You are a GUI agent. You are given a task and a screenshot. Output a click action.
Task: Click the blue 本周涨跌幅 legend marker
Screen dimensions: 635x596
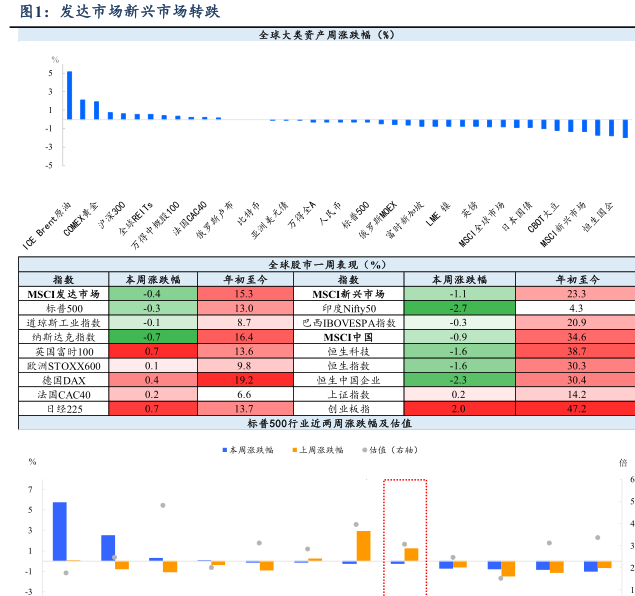[x=225, y=451]
